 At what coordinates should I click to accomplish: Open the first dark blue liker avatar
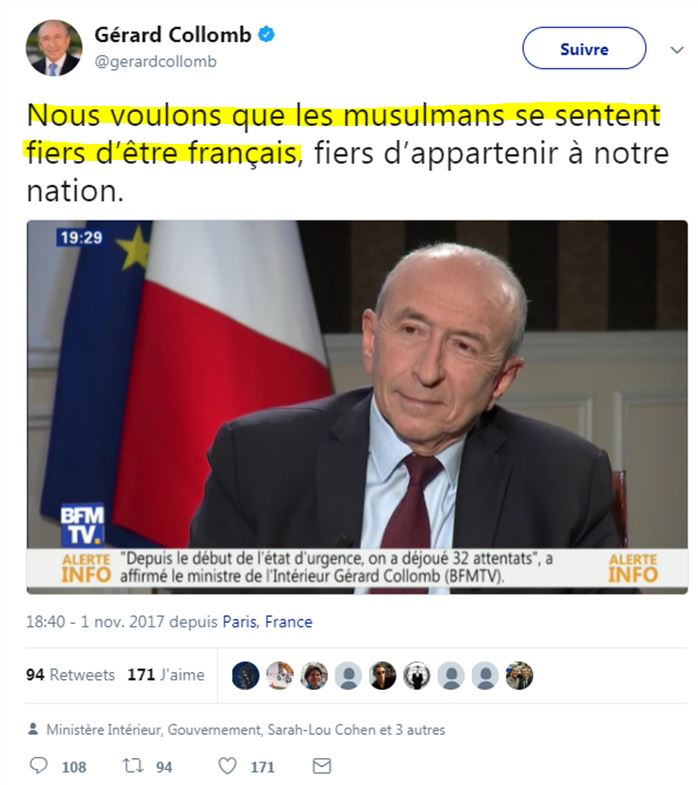click(245, 675)
